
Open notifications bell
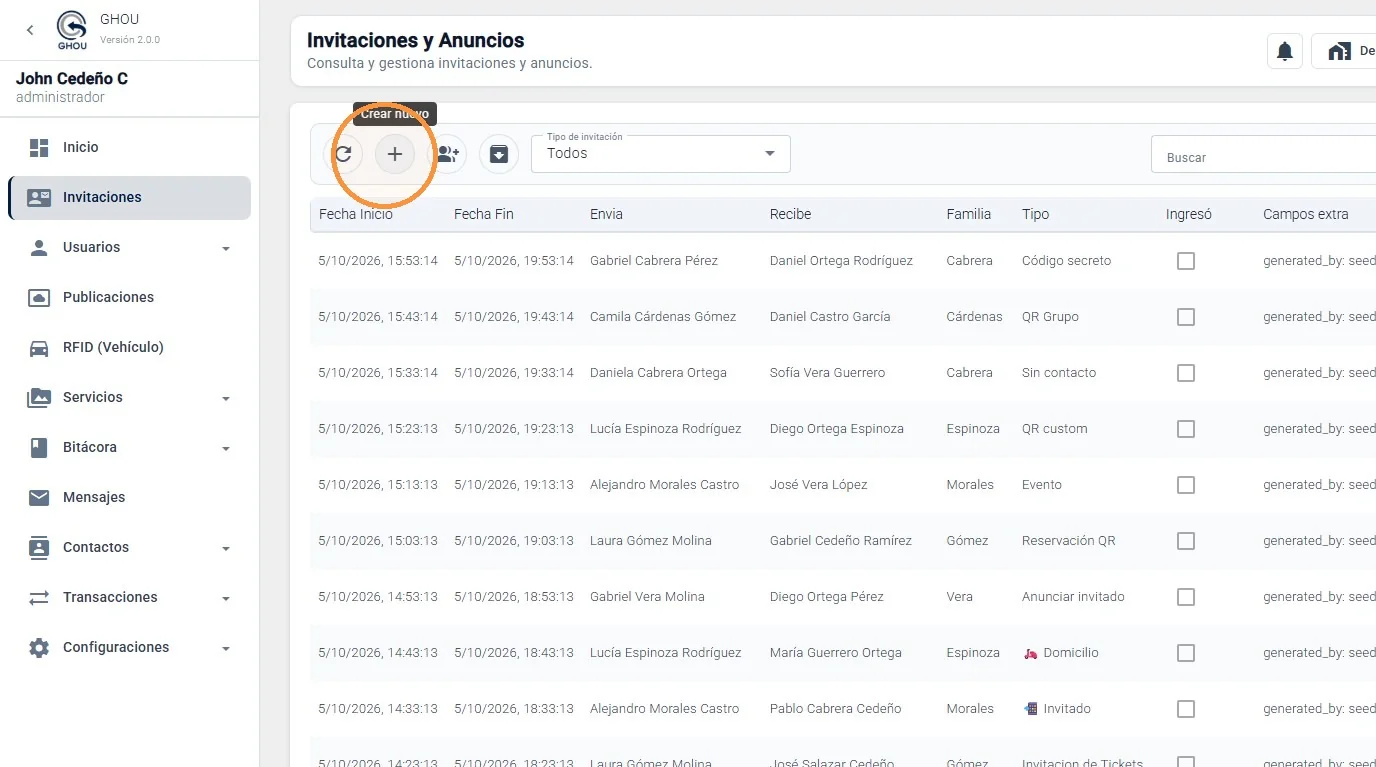(1285, 51)
